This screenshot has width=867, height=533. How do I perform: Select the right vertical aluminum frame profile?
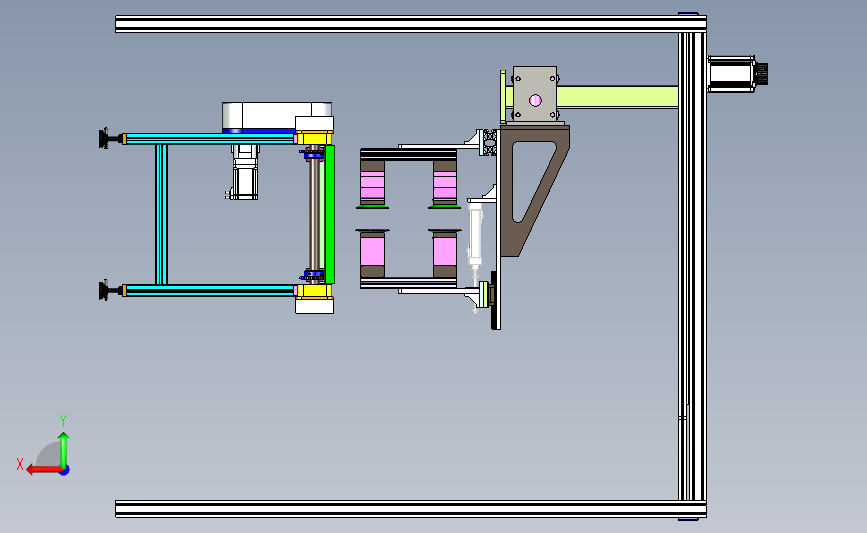click(x=692, y=266)
